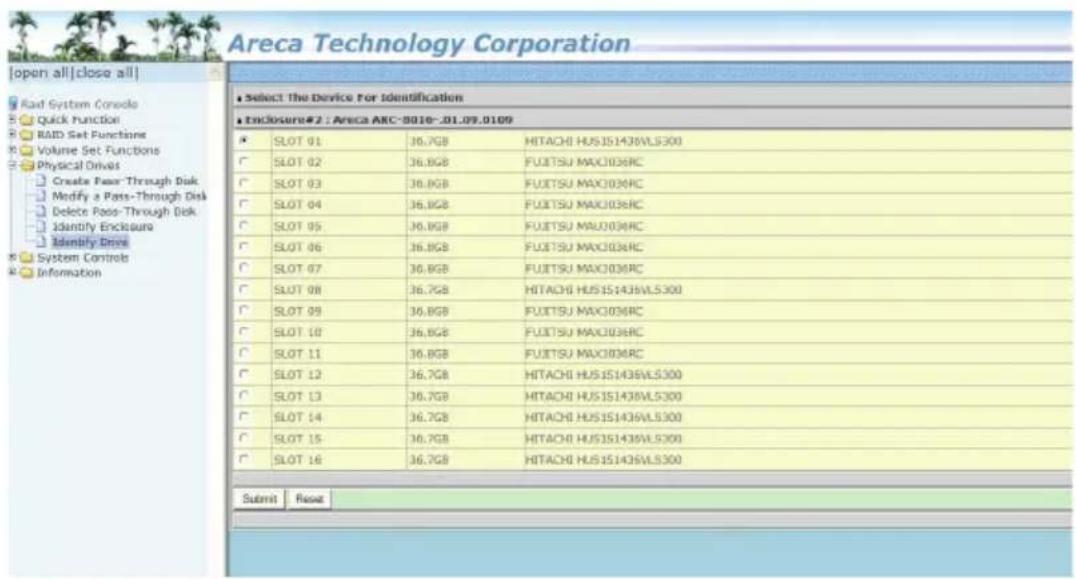
Task: Click the SLOT 09 label
Action: 297,311
